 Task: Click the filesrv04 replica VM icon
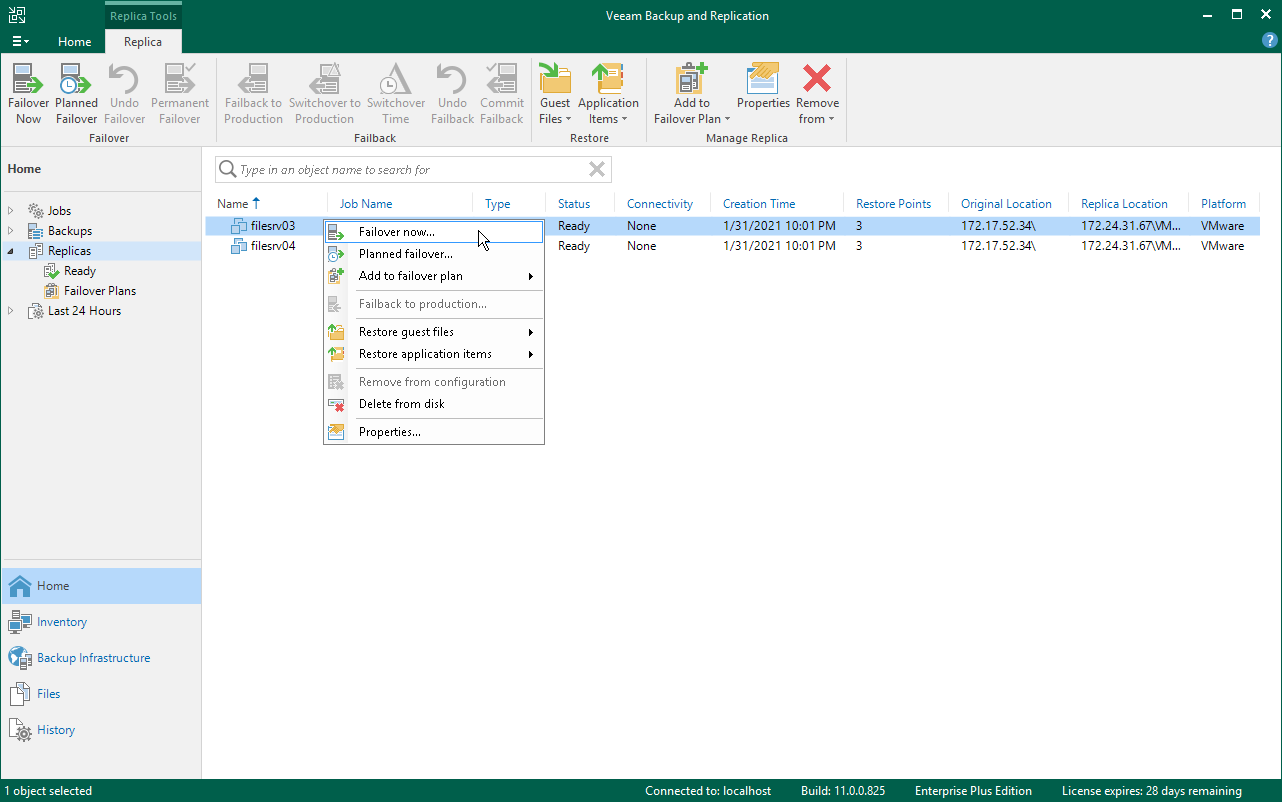coord(238,246)
